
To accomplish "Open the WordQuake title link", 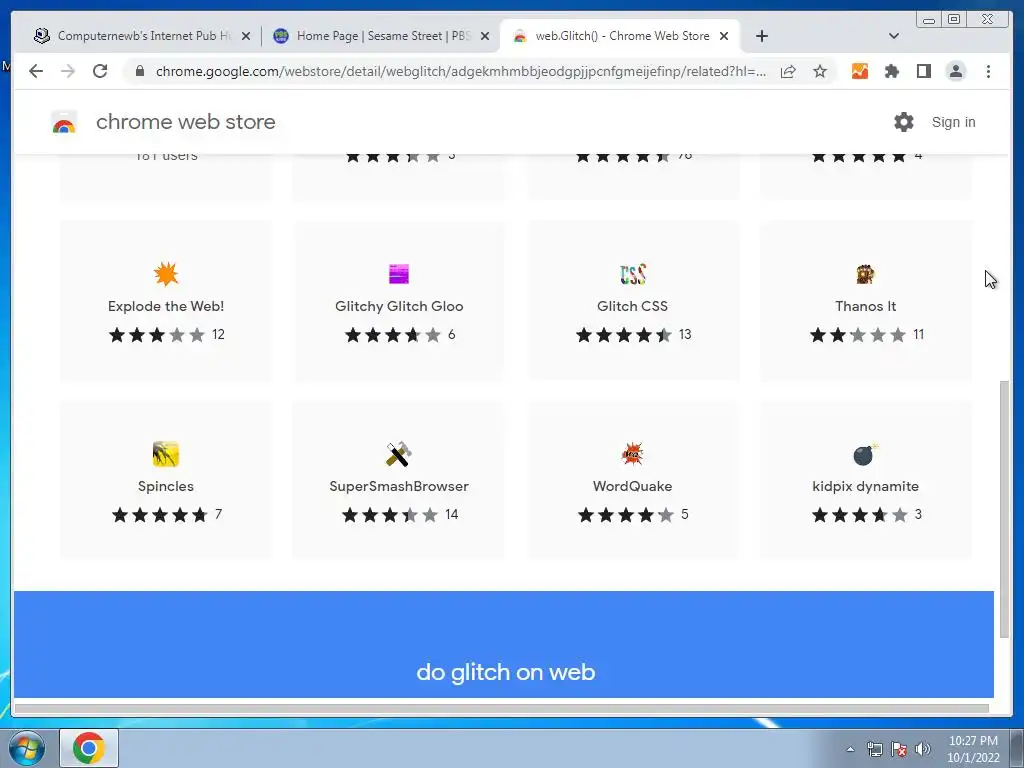I will point(632,486).
